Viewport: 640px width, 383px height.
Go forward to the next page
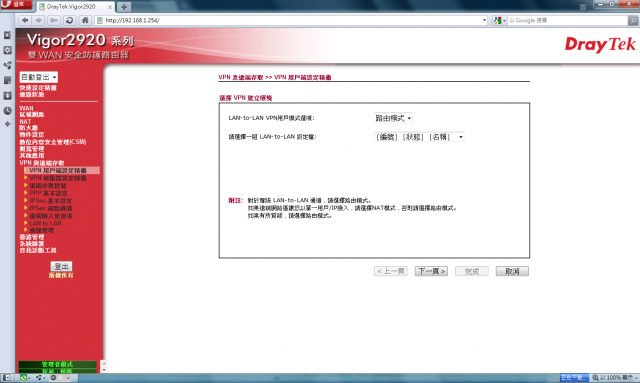pos(38,20)
